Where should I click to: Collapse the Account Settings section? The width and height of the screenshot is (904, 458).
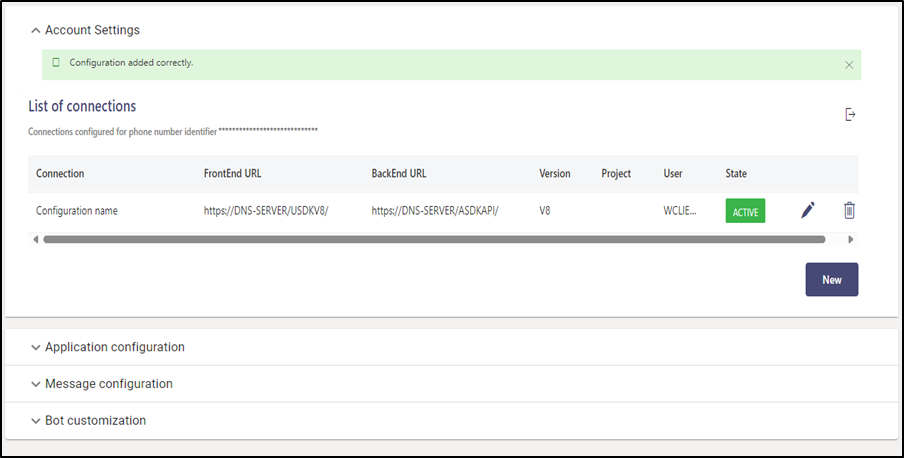tap(36, 31)
